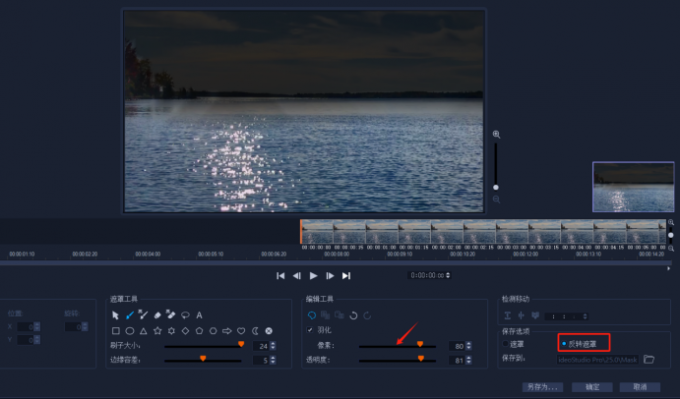Viewport: 680px width, 399px height.
Task: Pick the lasso freehand selection tool
Action: click(x=185, y=315)
